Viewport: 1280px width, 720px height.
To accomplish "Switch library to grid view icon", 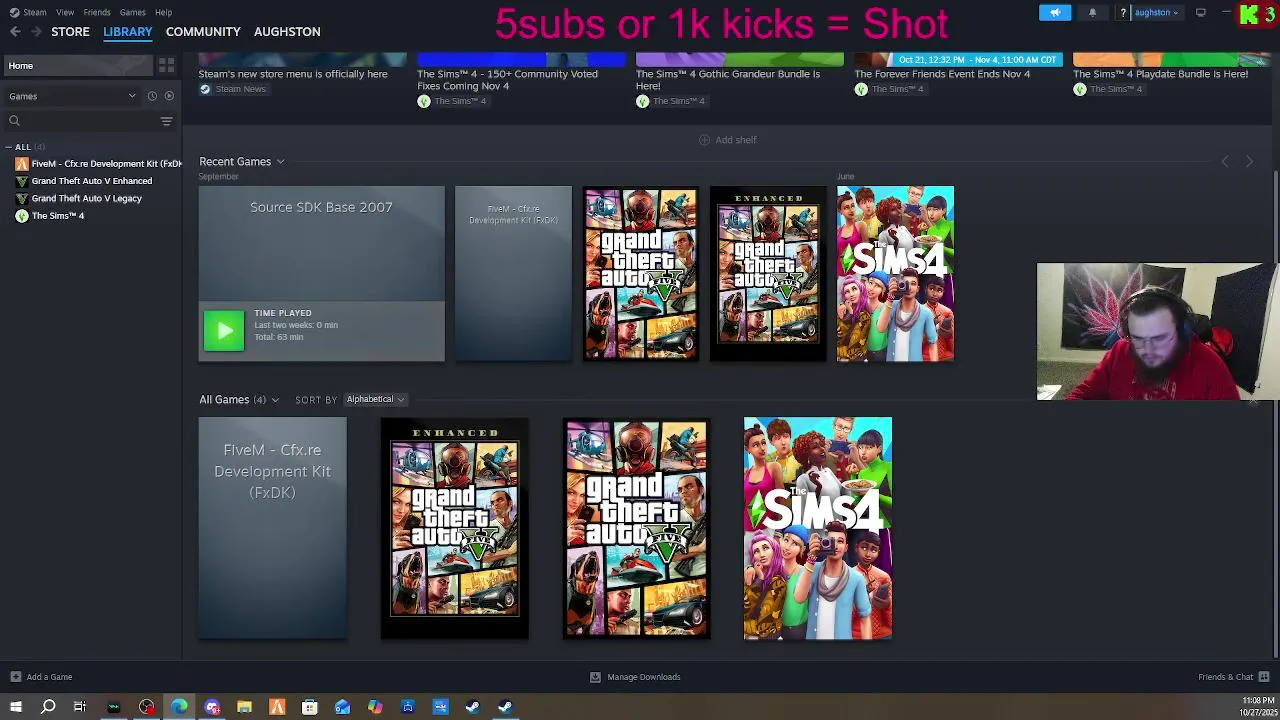I will click(x=166, y=65).
